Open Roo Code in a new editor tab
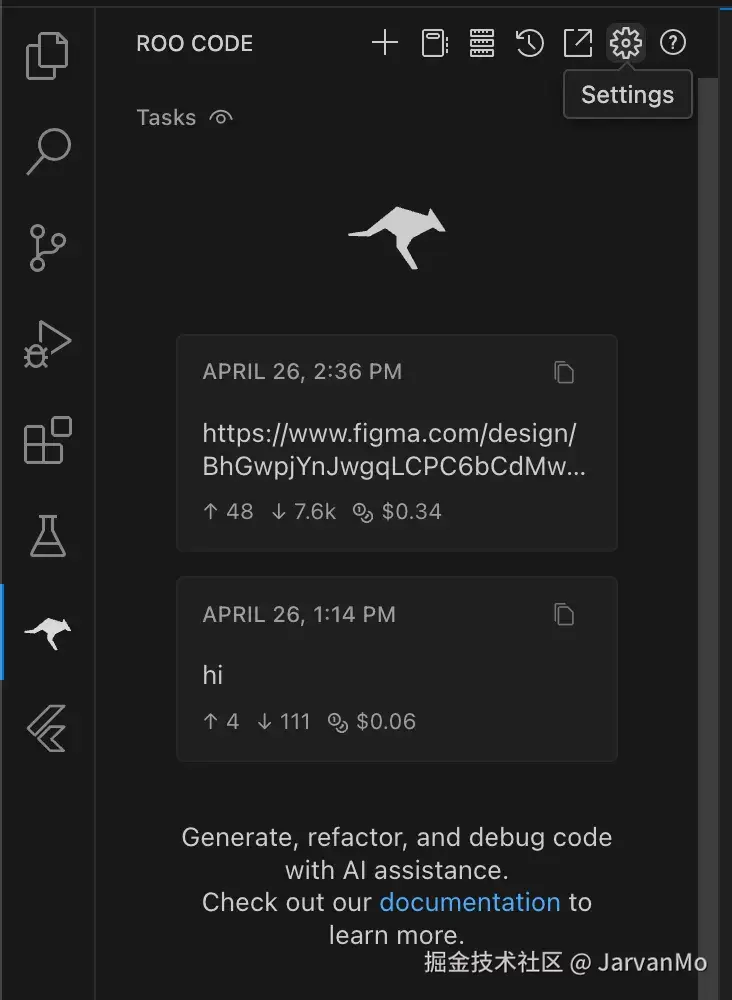This screenshot has width=732, height=1000. 578,43
